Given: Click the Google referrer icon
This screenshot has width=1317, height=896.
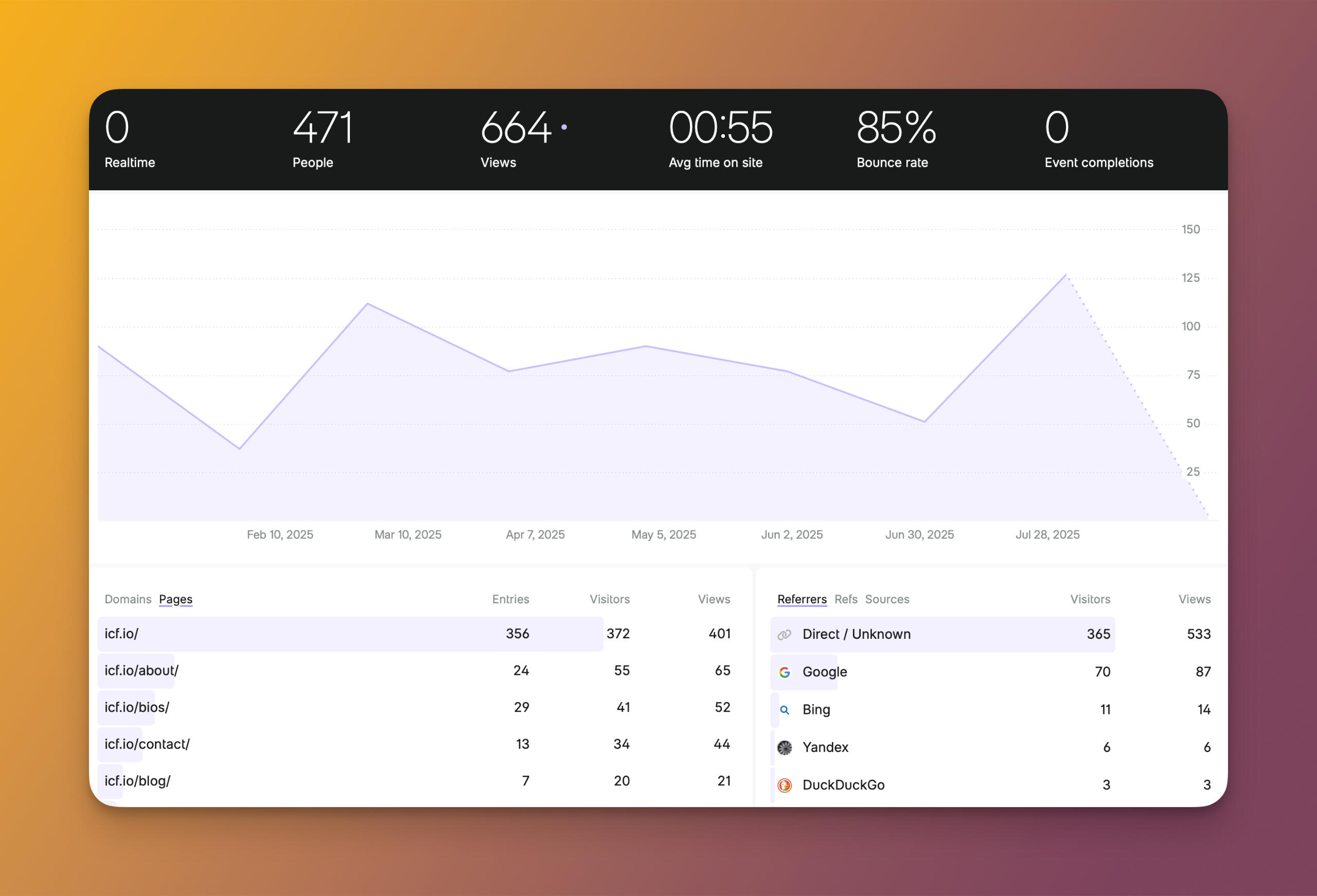Looking at the screenshot, I should 785,672.
